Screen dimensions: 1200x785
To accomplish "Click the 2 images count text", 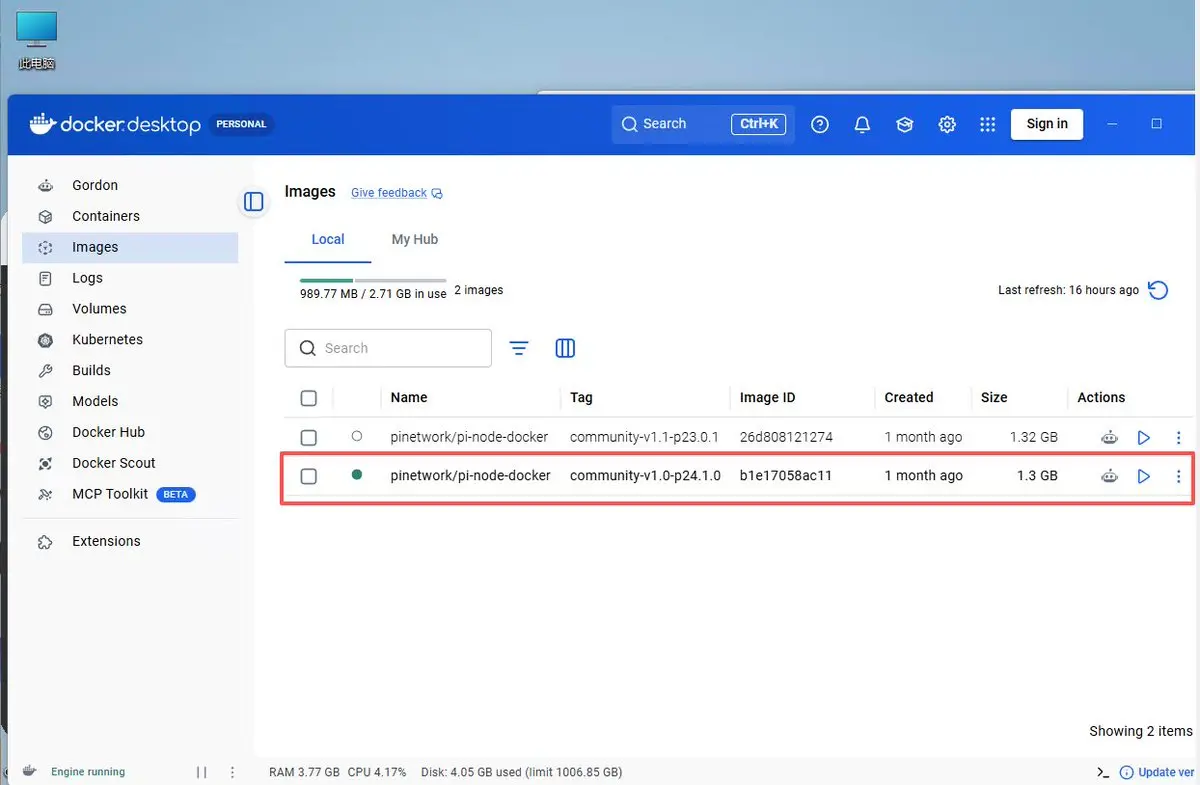I will 479,290.
